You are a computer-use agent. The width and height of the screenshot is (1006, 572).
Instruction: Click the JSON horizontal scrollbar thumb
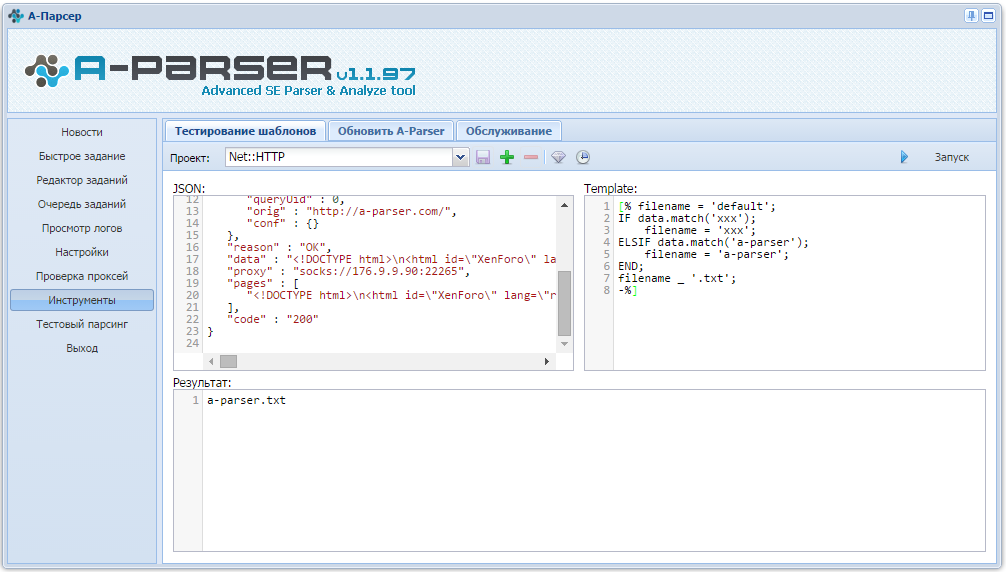228,362
